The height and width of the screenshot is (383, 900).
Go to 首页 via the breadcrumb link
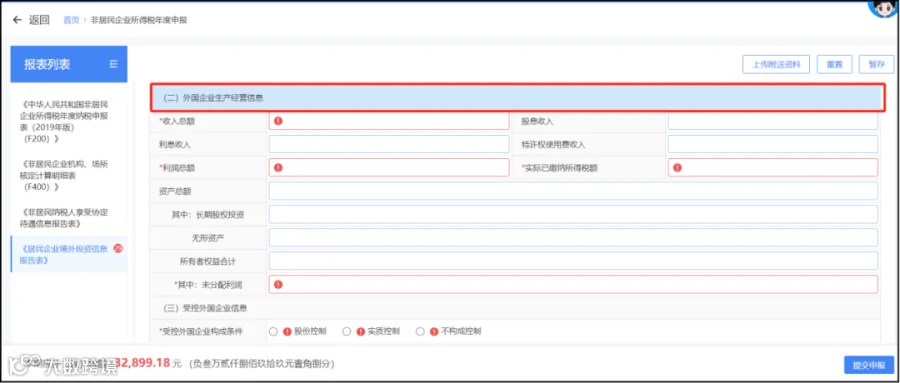coord(71,20)
